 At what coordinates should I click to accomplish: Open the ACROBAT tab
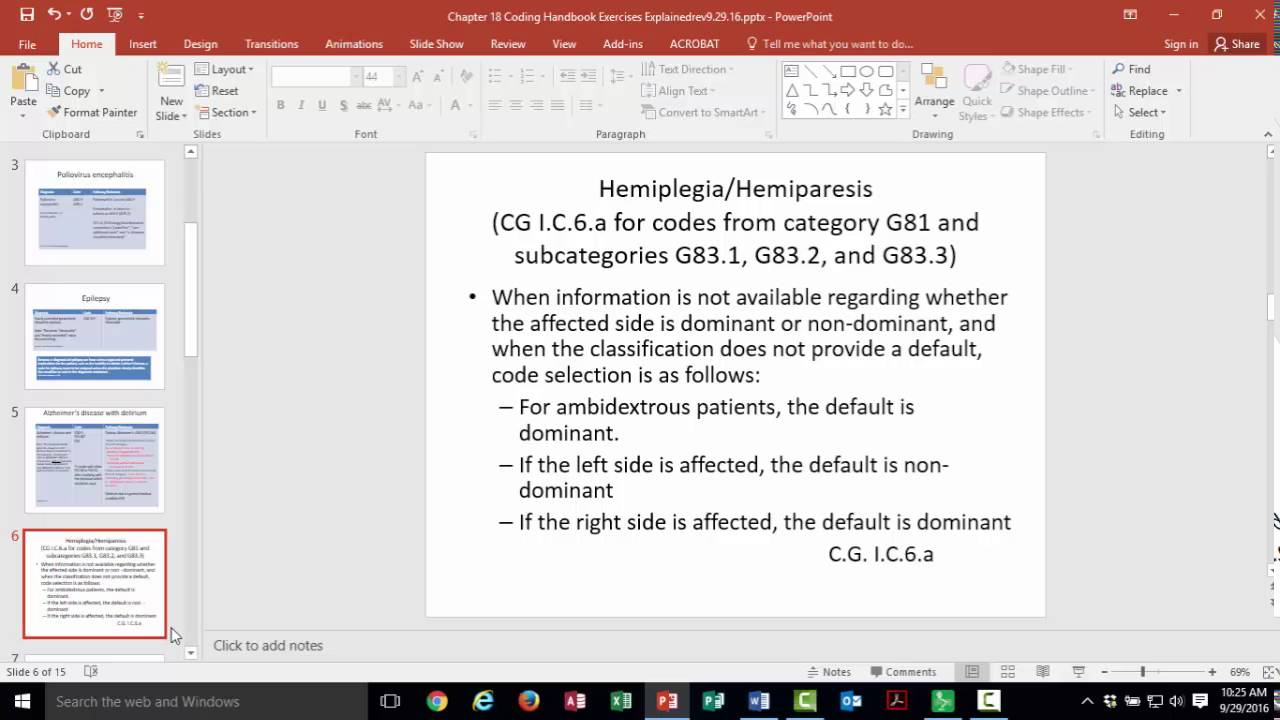click(x=694, y=44)
